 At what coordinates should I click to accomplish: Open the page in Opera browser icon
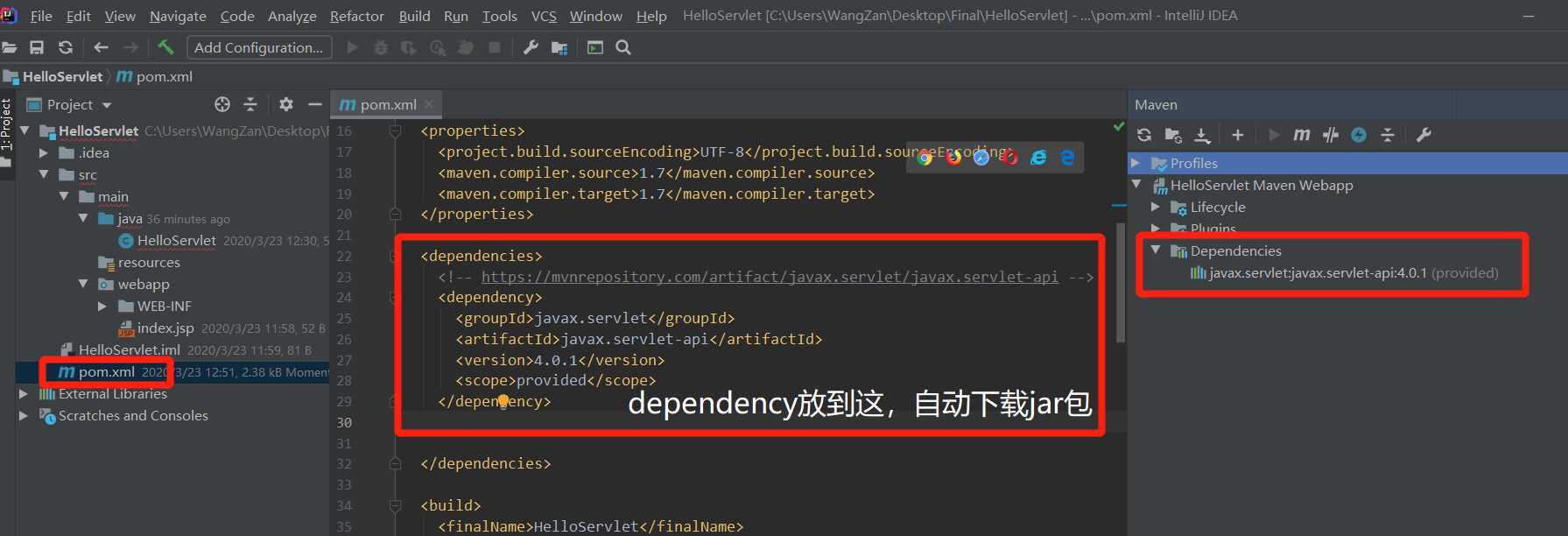pyautogui.click(x=1009, y=158)
